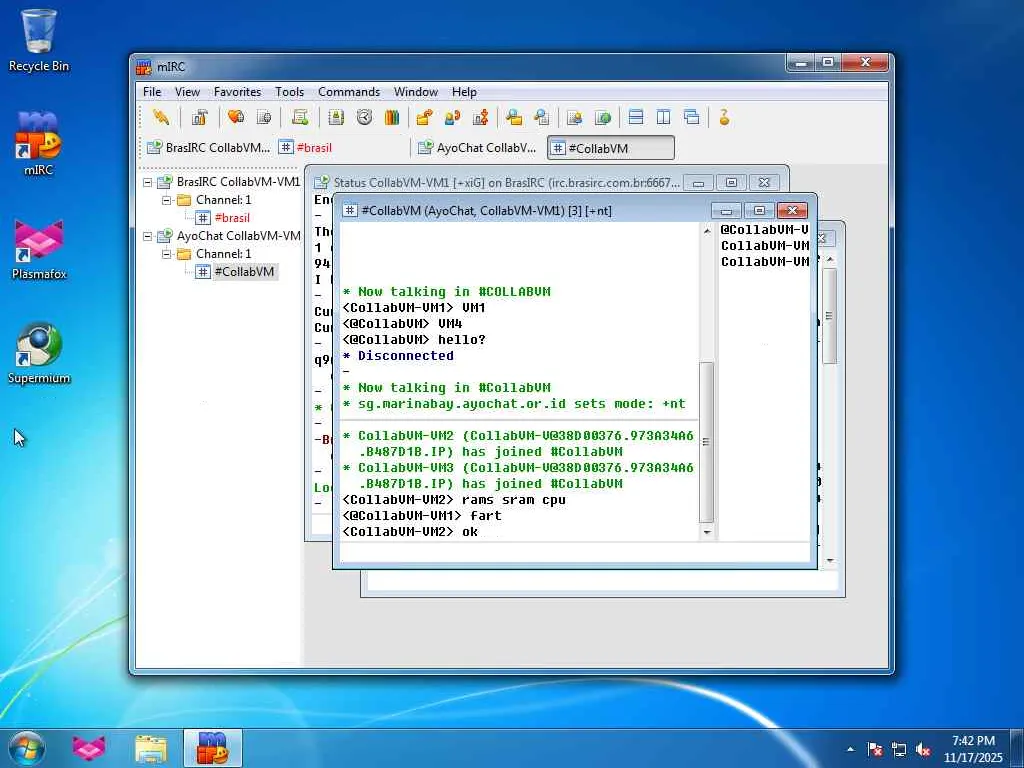Collapse the AyoChat CollabVM-VM tree node
The height and width of the screenshot is (768, 1024).
[148, 236]
